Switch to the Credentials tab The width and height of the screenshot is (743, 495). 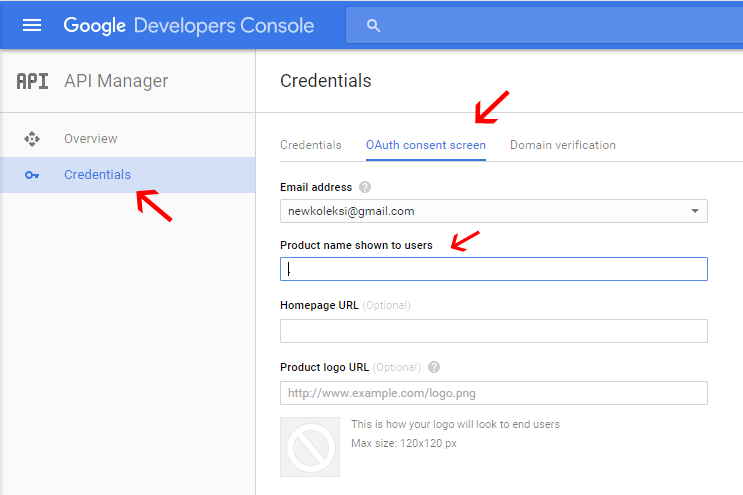[x=310, y=145]
